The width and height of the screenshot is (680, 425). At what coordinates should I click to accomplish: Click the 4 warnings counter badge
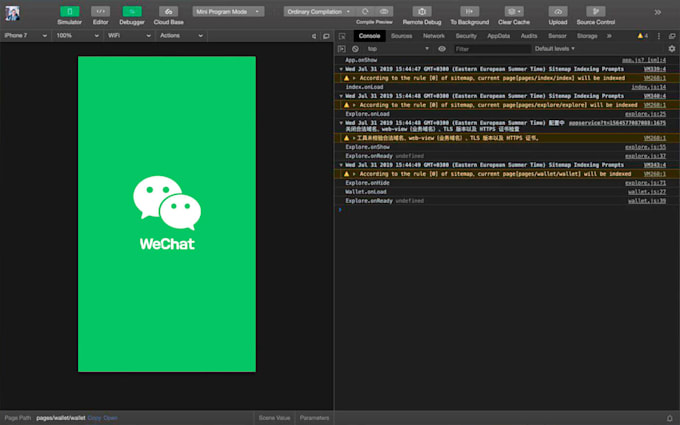[643, 36]
